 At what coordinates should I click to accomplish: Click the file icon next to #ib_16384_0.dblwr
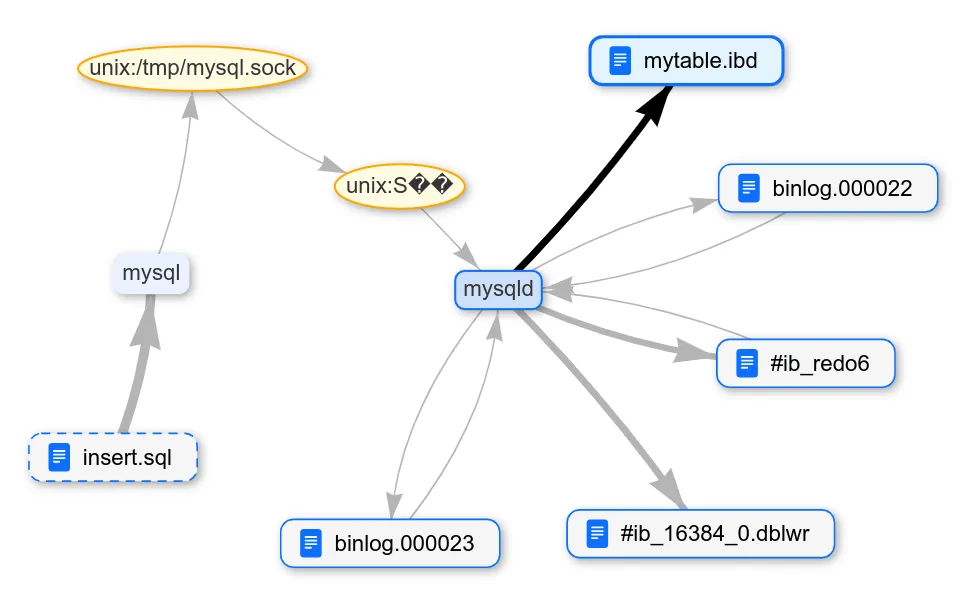(x=597, y=534)
